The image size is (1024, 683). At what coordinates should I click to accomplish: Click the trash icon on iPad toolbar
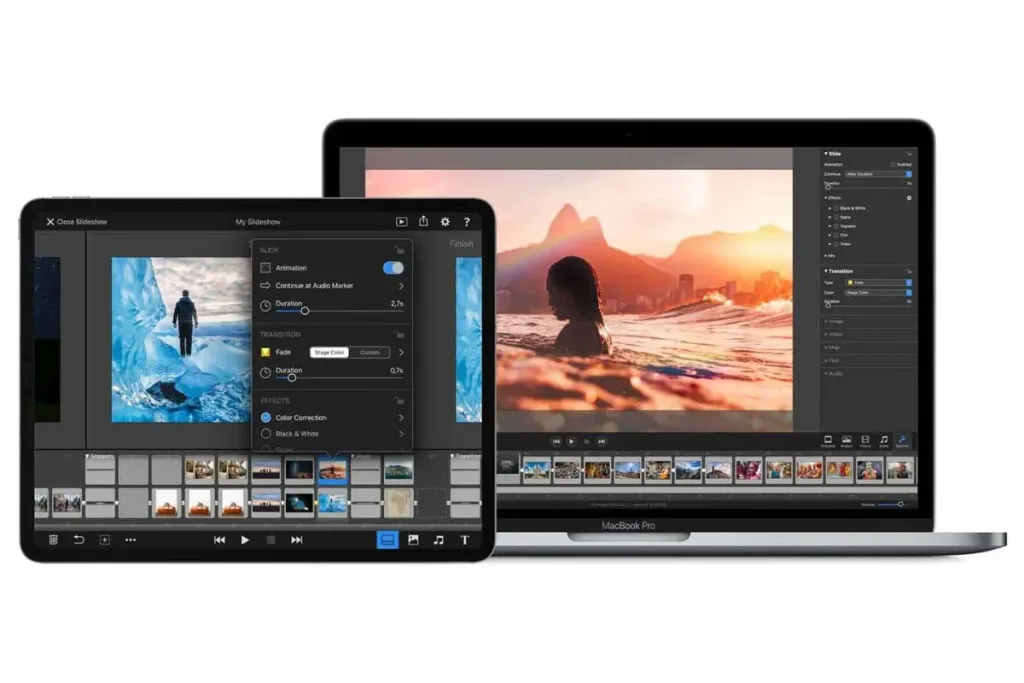pos(53,540)
